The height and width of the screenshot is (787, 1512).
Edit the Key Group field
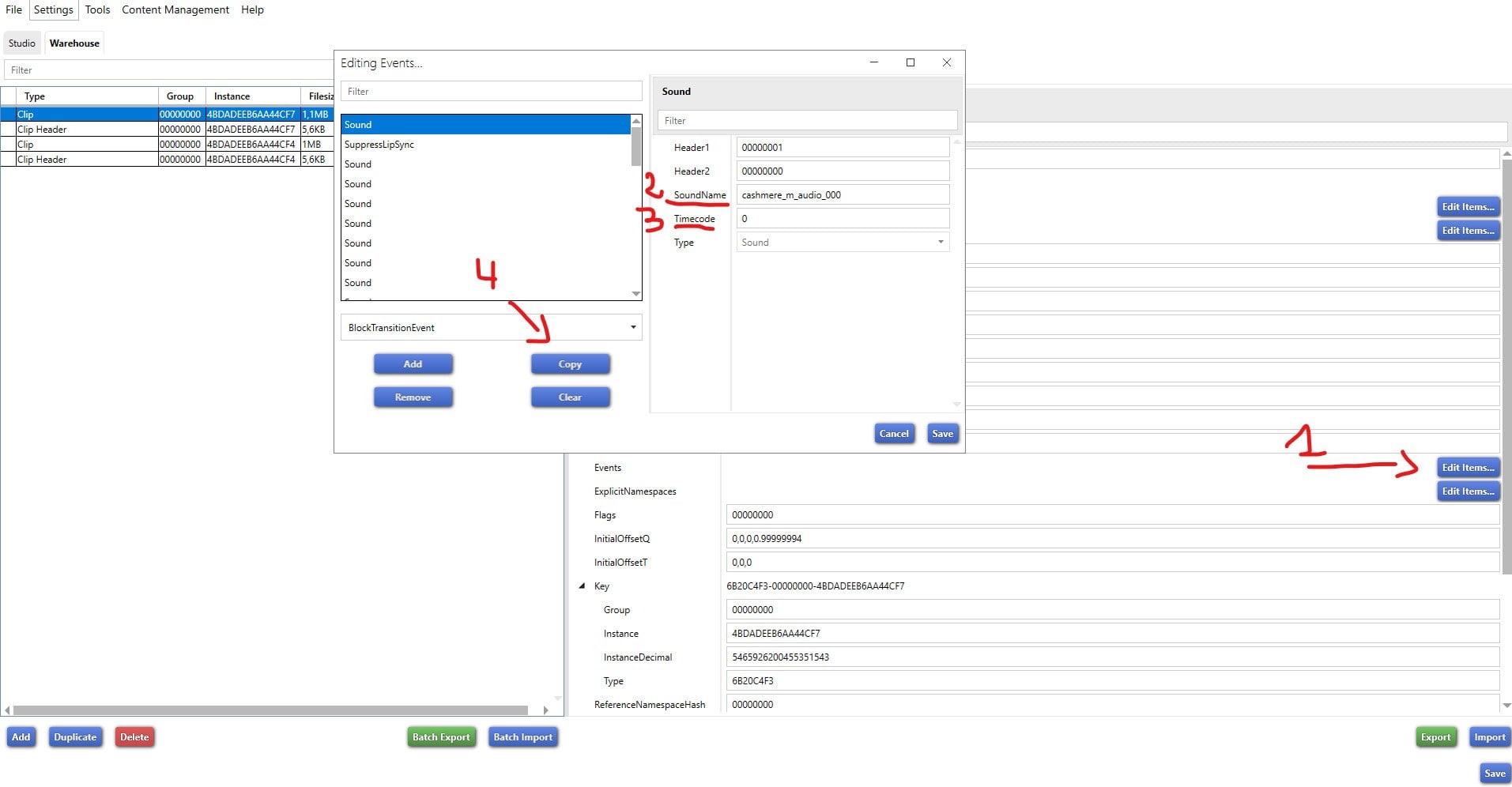[1112, 610]
